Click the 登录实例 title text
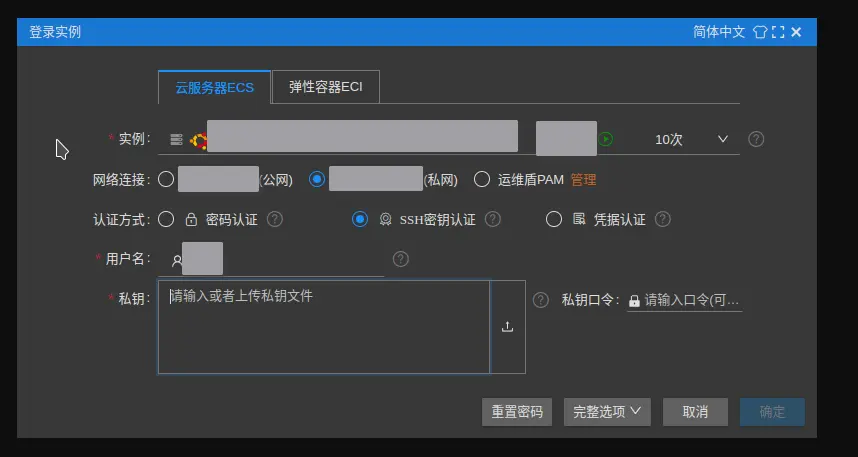 click(x=55, y=32)
